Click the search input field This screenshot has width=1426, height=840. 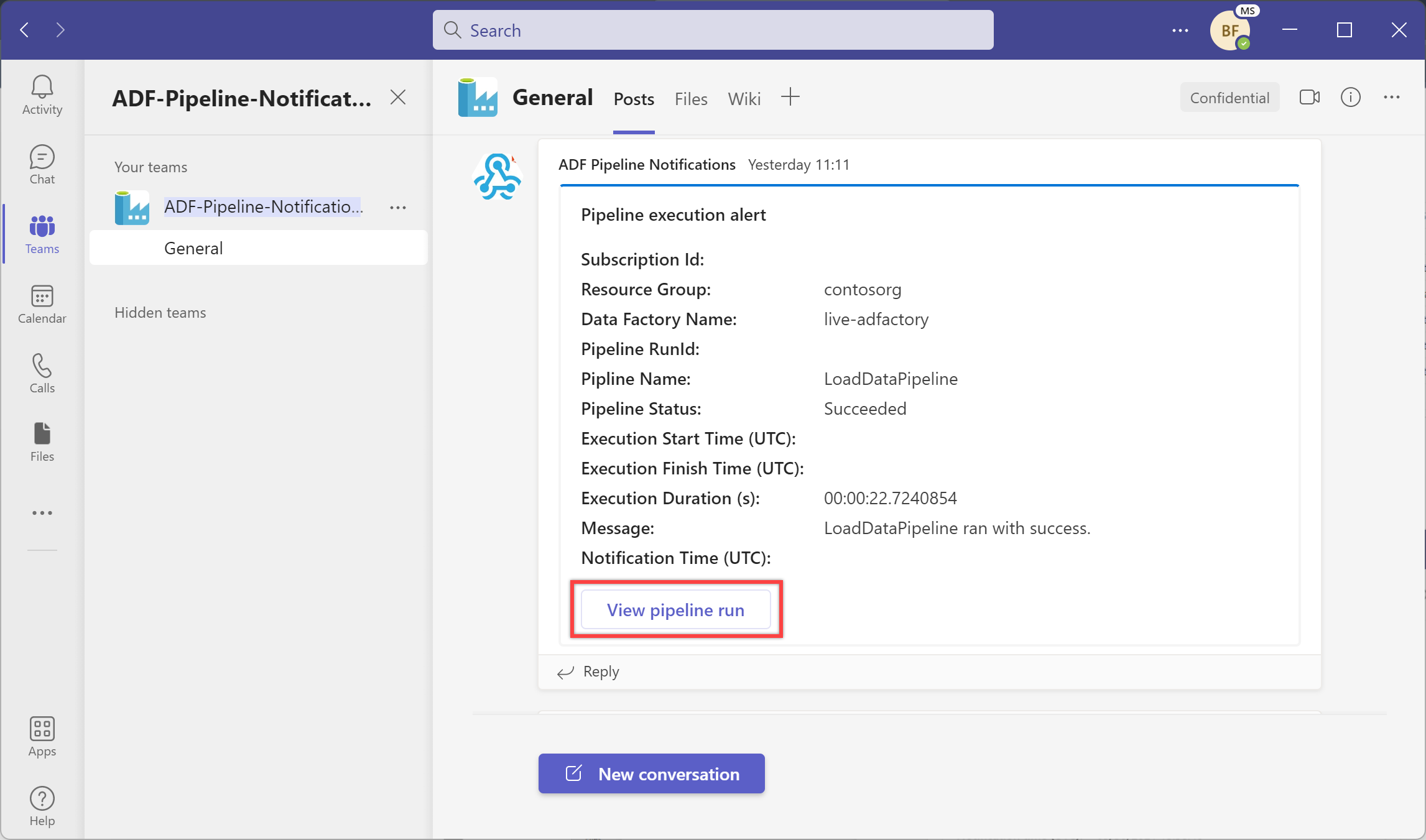pyautogui.click(x=712, y=30)
